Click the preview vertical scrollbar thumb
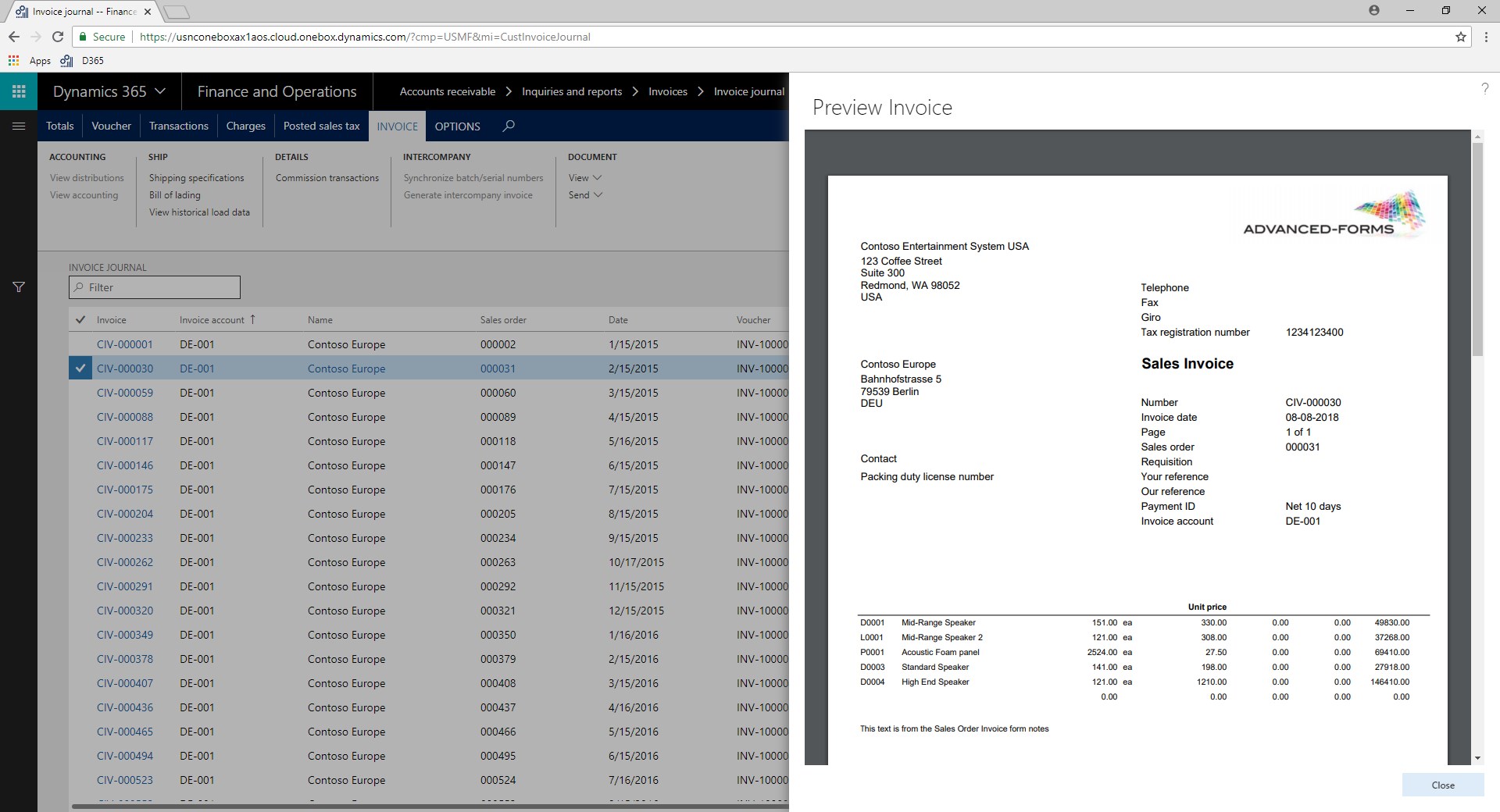The image size is (1500, 812). coord(1477,250)
